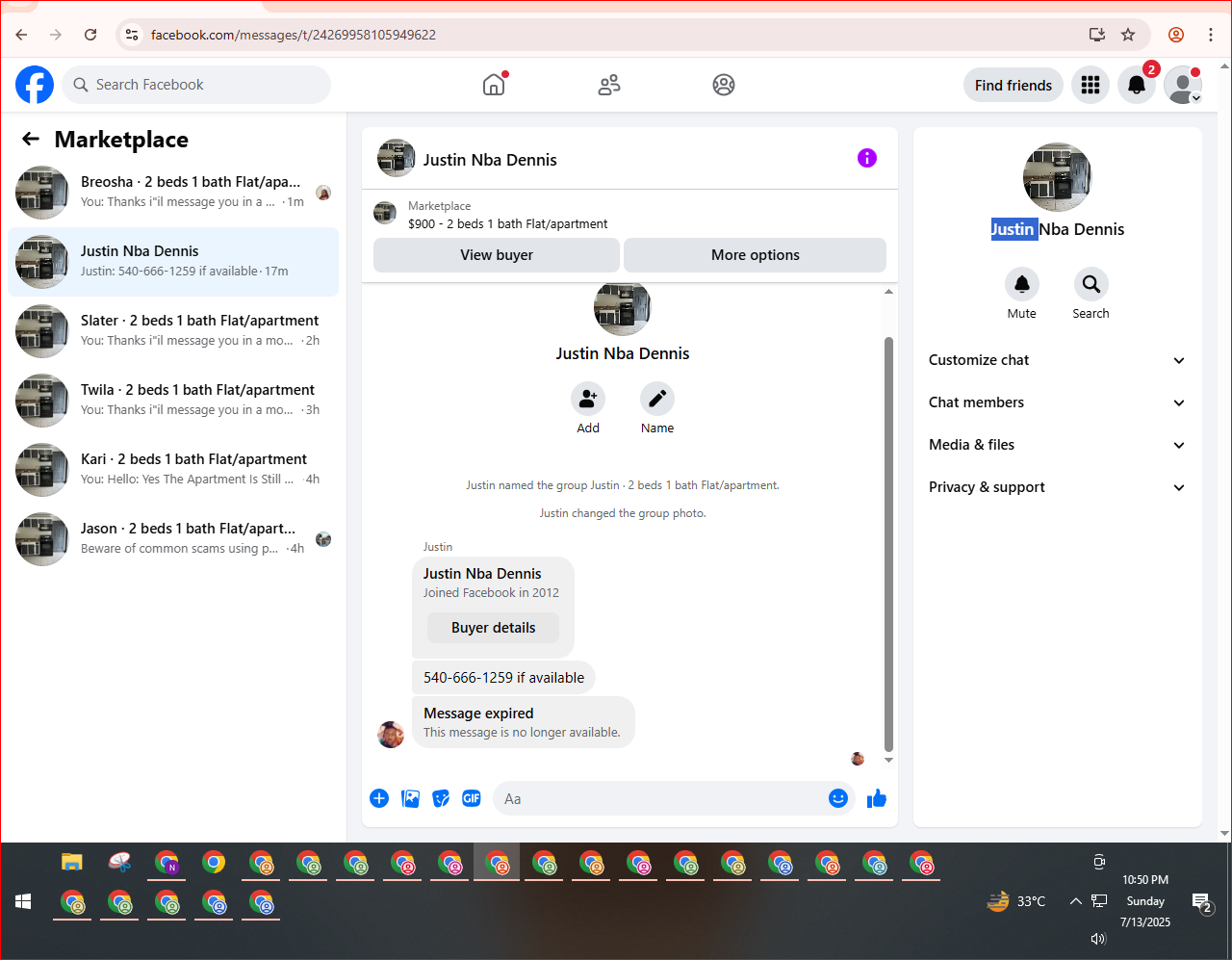Open the 33°C weather widget
Viewport: 1232px width, 960px height.
(x=1016, y=901)
